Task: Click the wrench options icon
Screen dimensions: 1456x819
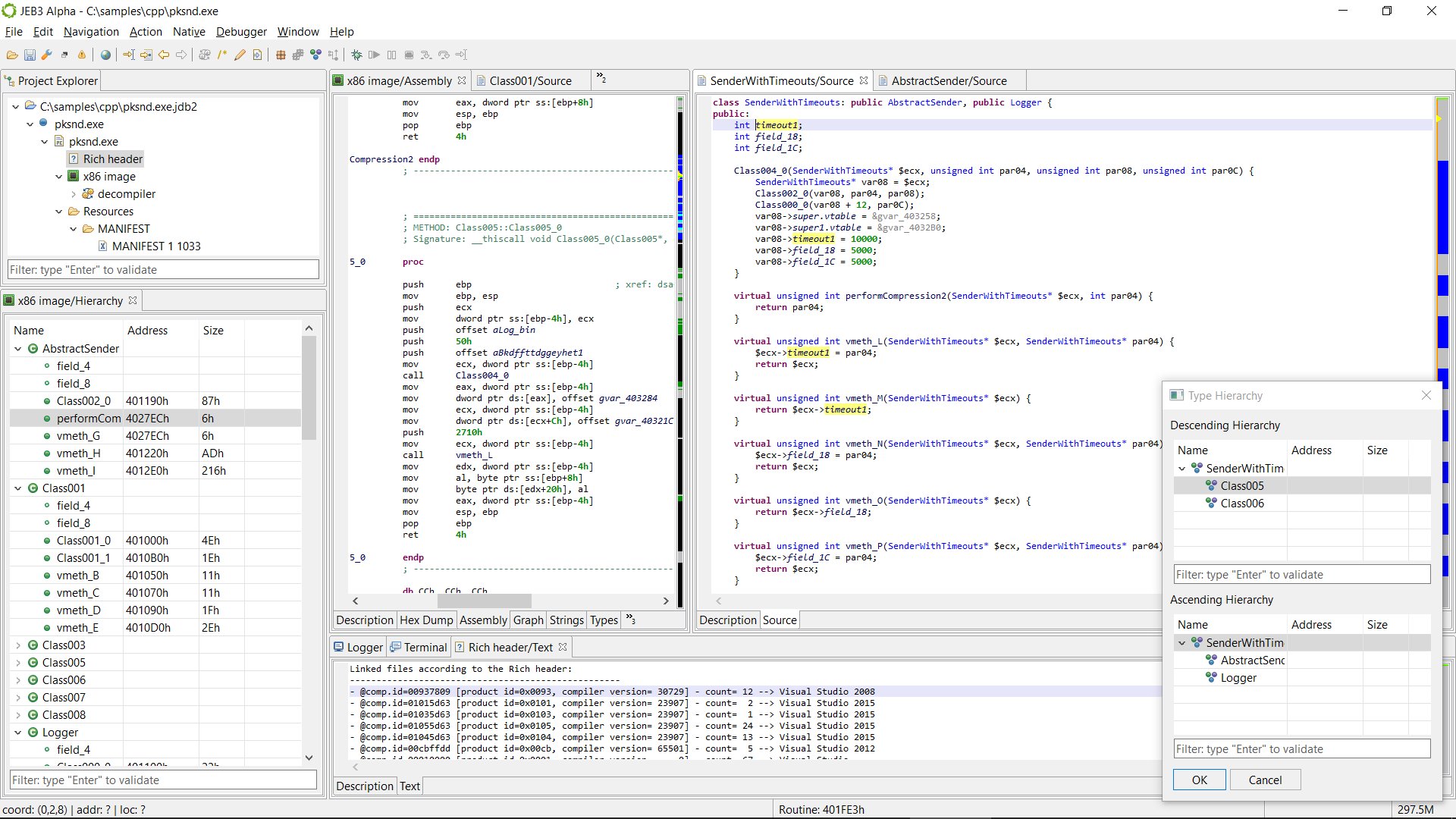Action: click(47, 55)
